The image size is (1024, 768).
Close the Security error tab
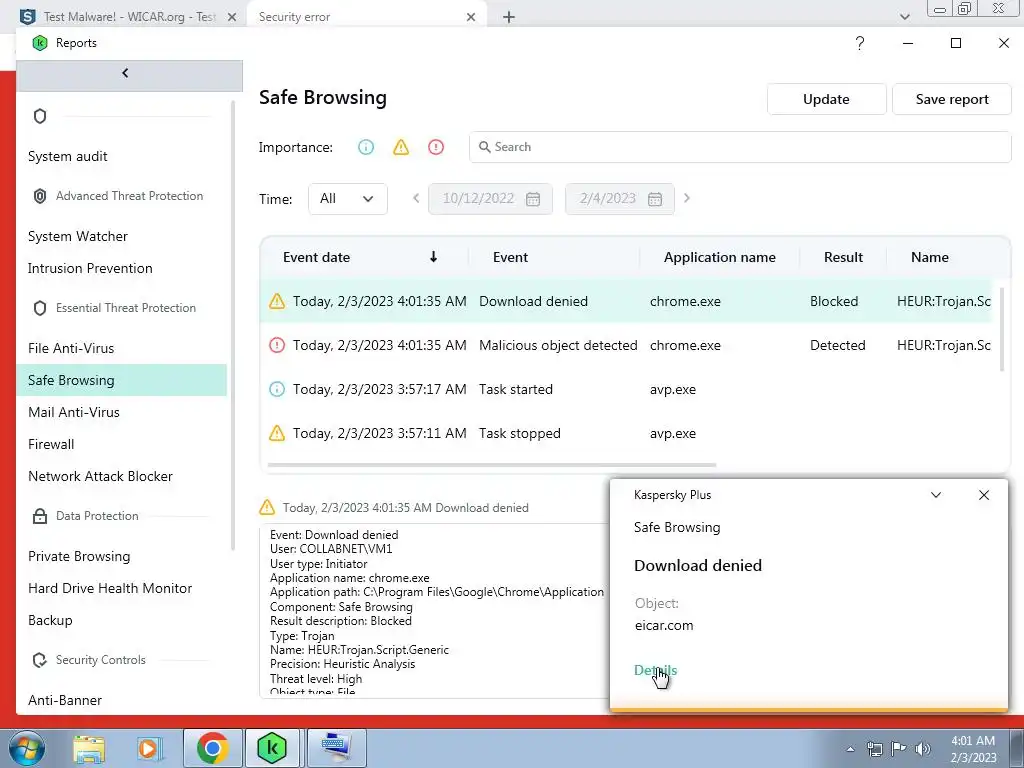[471, 17]
